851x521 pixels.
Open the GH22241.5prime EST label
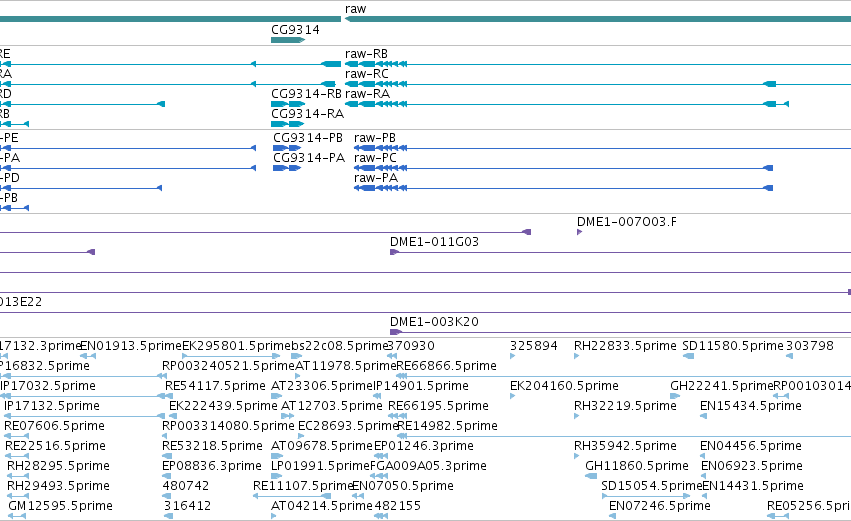[722, 386]
